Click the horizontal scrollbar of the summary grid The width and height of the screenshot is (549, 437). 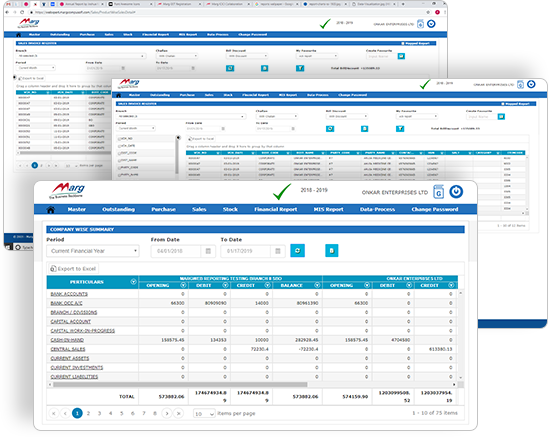(x=180, y=384)
